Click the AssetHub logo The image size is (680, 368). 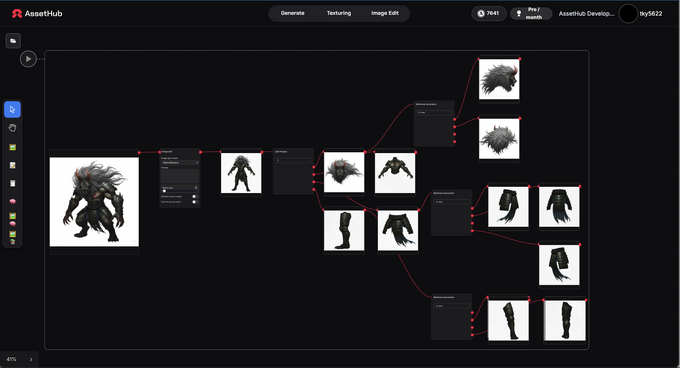click(37, 13)
